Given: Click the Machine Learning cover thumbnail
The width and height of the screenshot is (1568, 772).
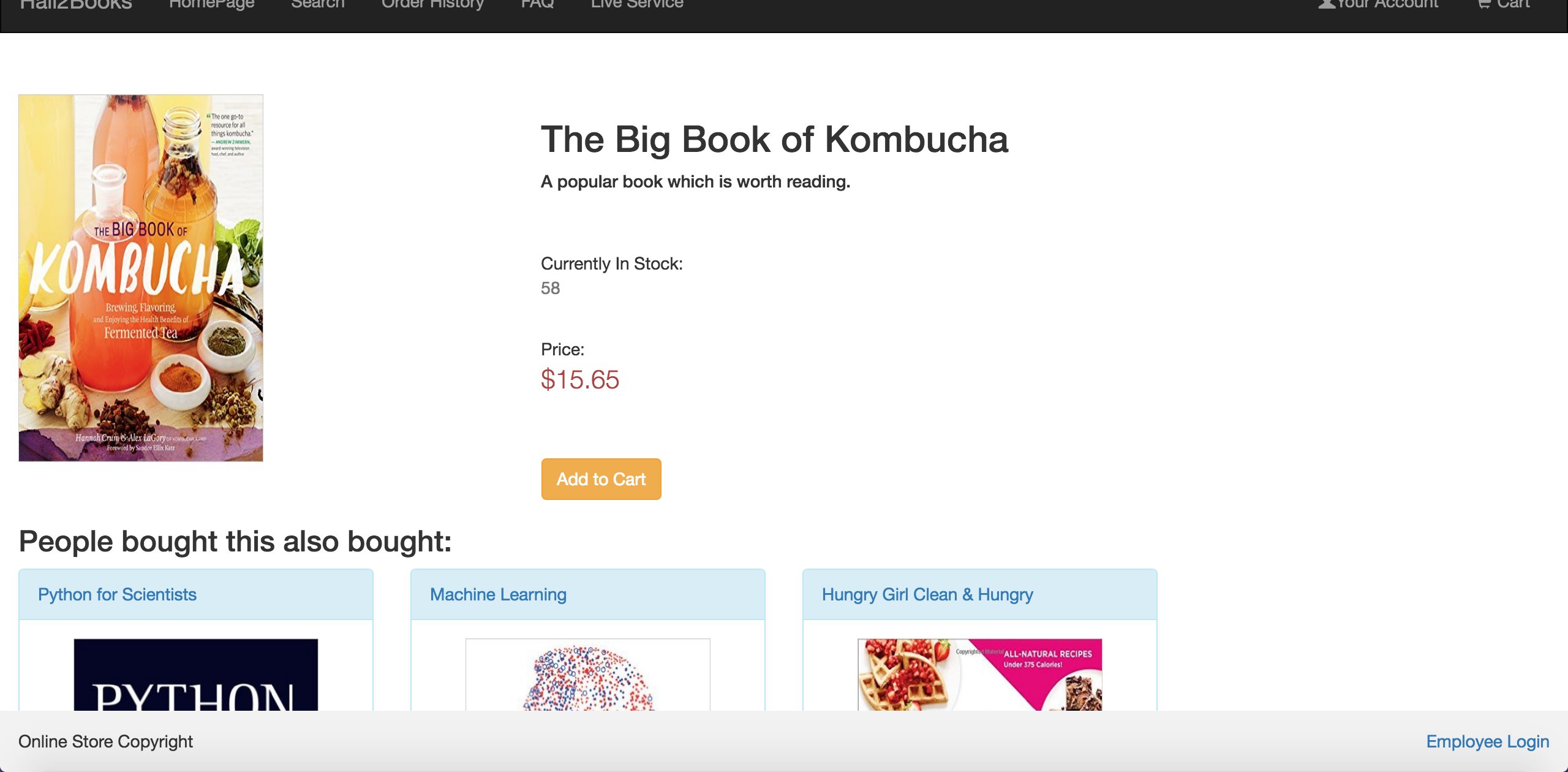Looking at the screenshot, I should tap(588, 675).
